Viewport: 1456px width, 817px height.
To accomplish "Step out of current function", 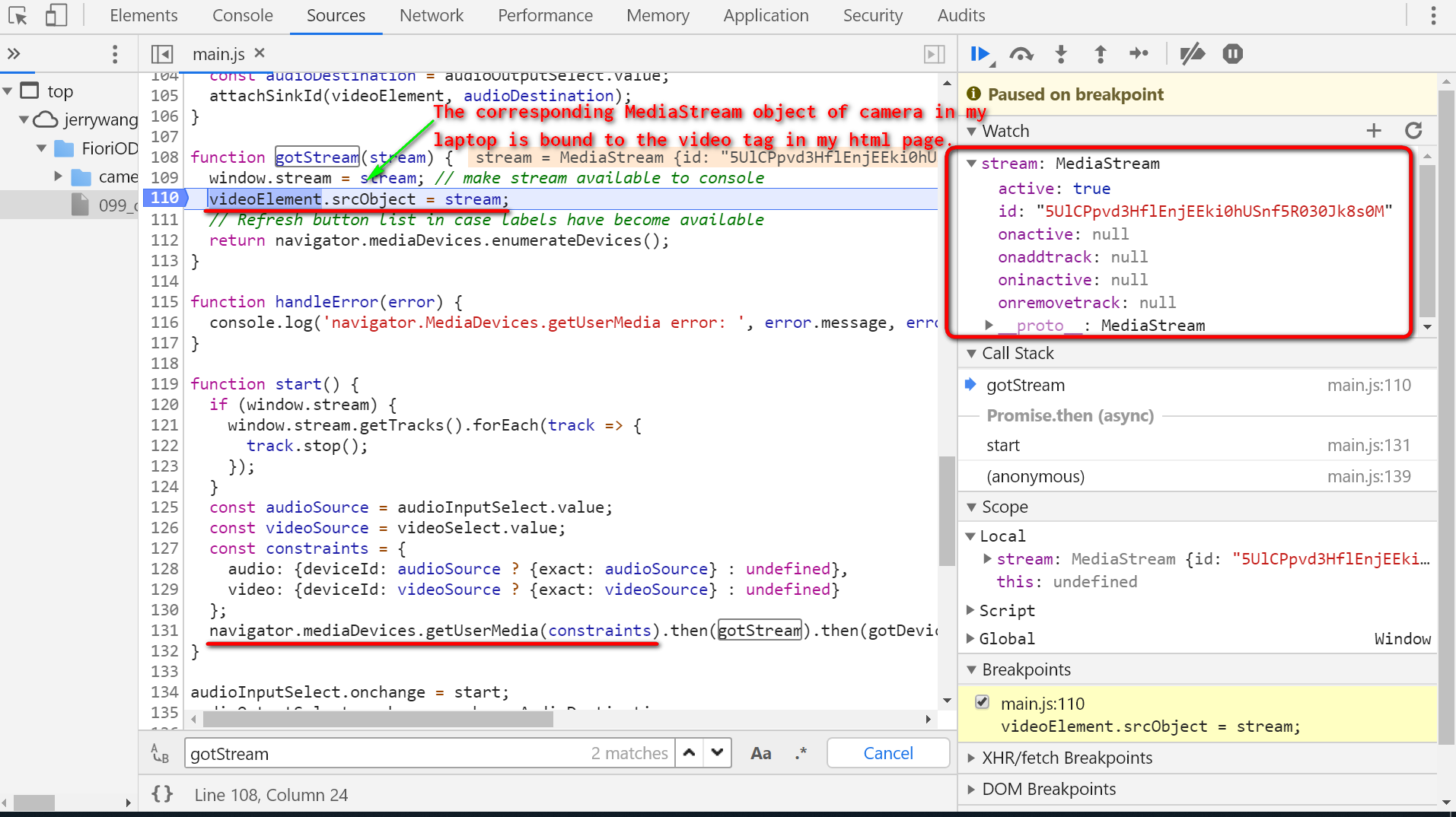I will (x=1100, y=54).
